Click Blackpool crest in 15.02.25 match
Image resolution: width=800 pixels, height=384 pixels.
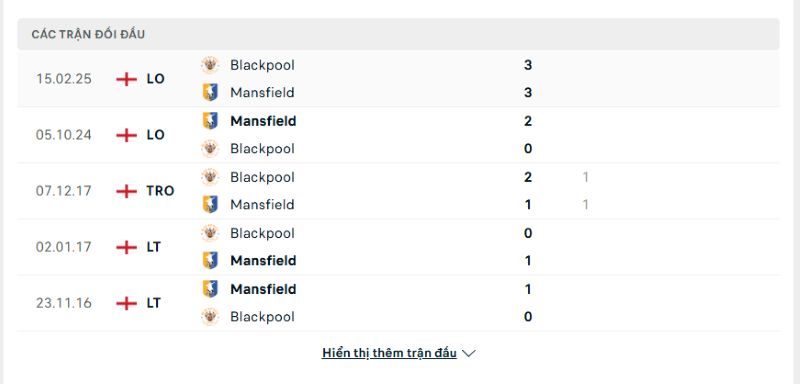tap(210, 65)
